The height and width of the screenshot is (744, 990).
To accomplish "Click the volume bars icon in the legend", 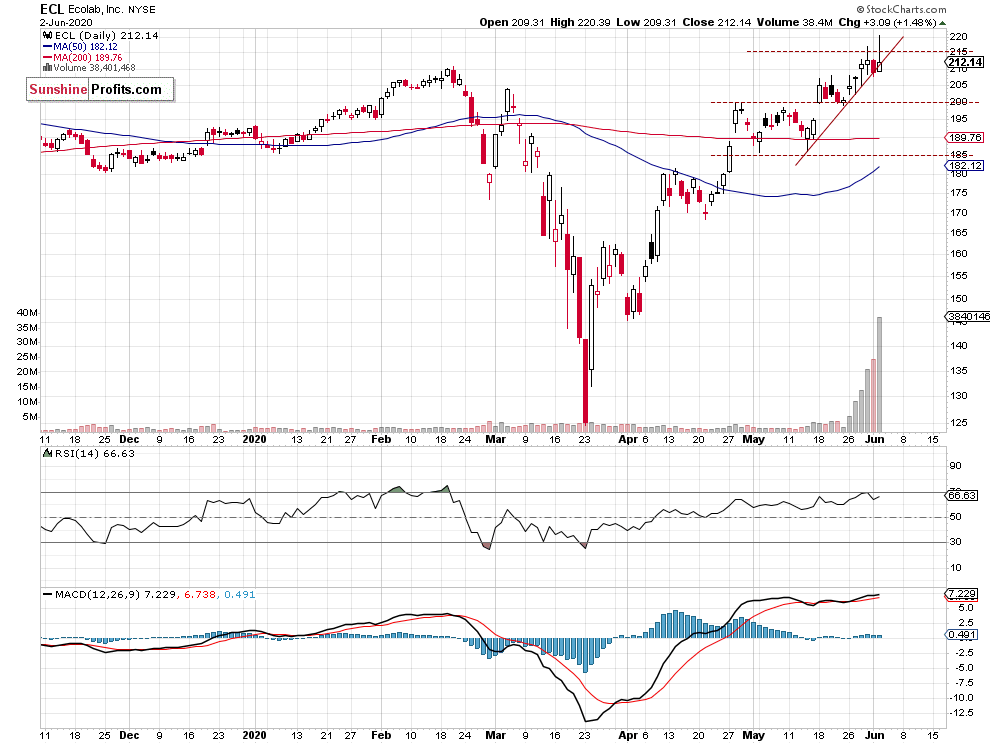I will click(47, 68).
